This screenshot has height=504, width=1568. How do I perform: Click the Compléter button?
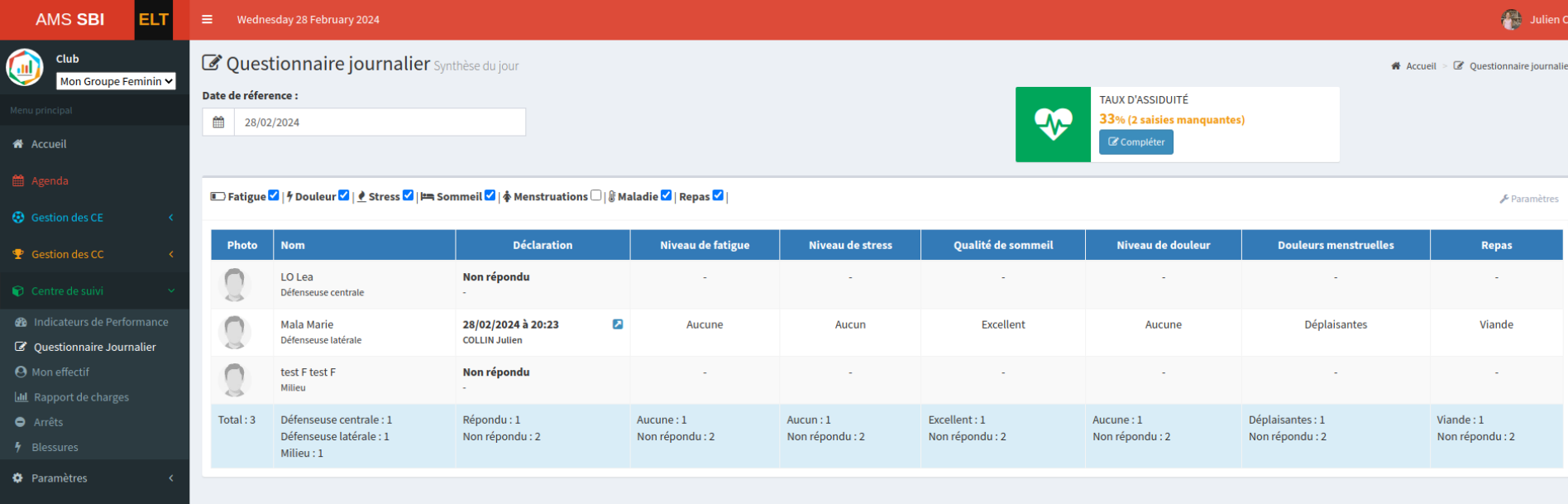pos(1135,142)
